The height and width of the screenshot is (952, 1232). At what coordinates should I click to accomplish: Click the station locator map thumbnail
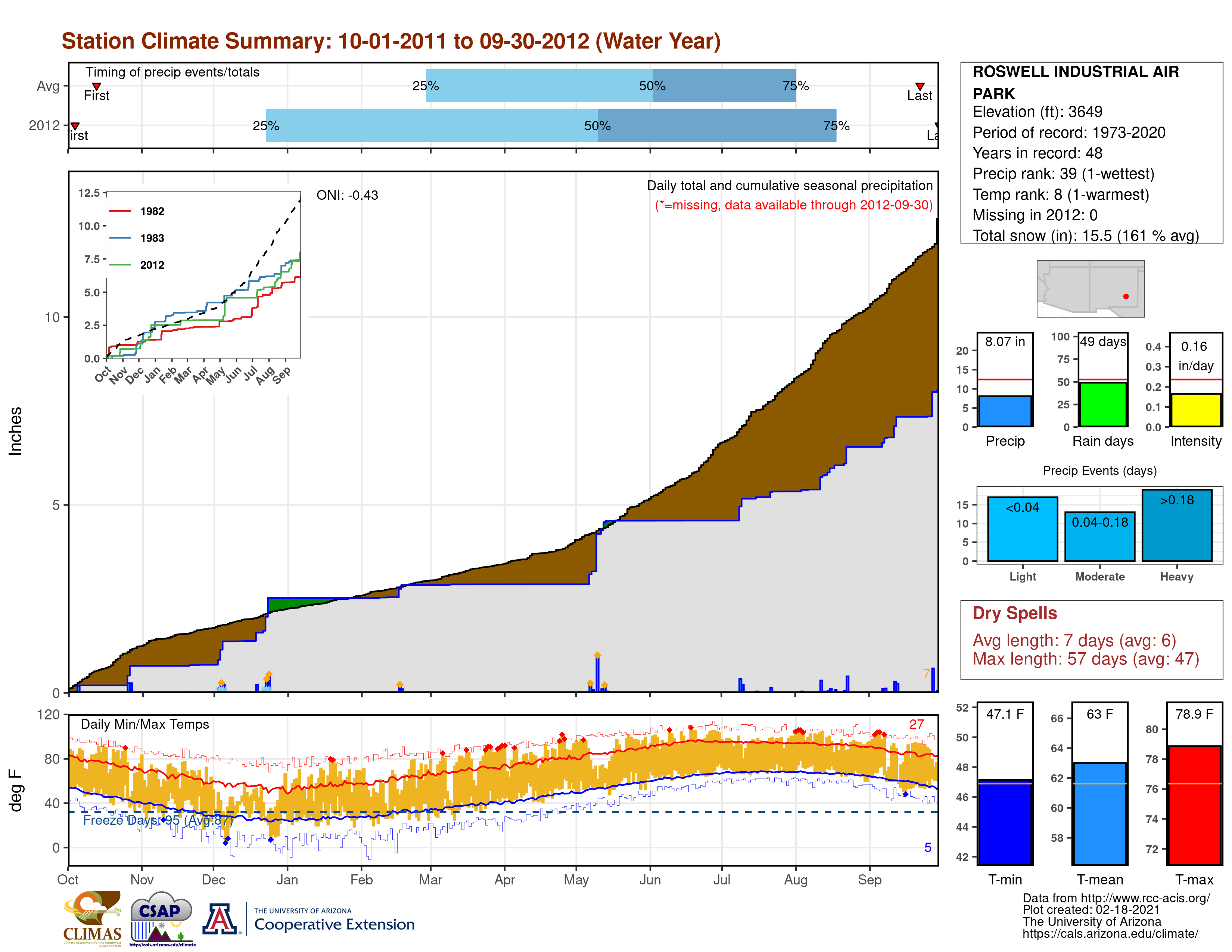coord(1091,288)
